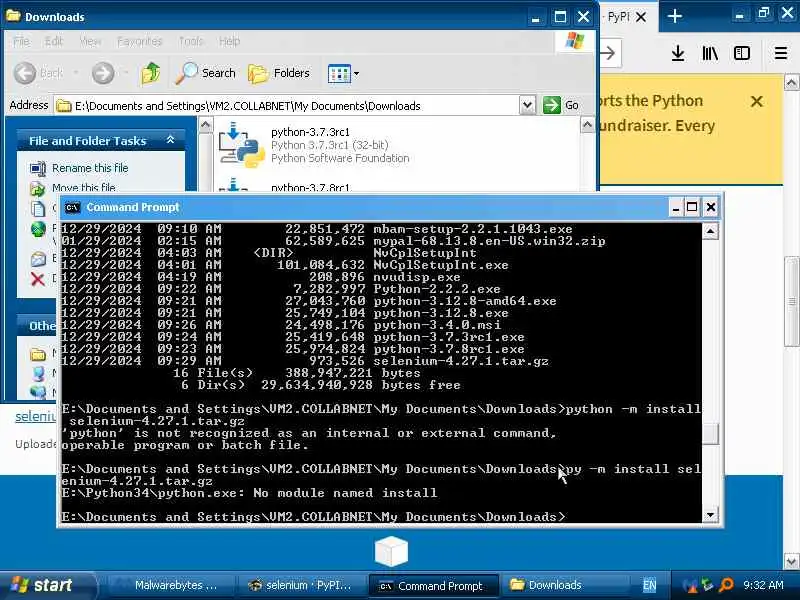Click Python-2.2.2.exe in directory listing

click(437, 289)
